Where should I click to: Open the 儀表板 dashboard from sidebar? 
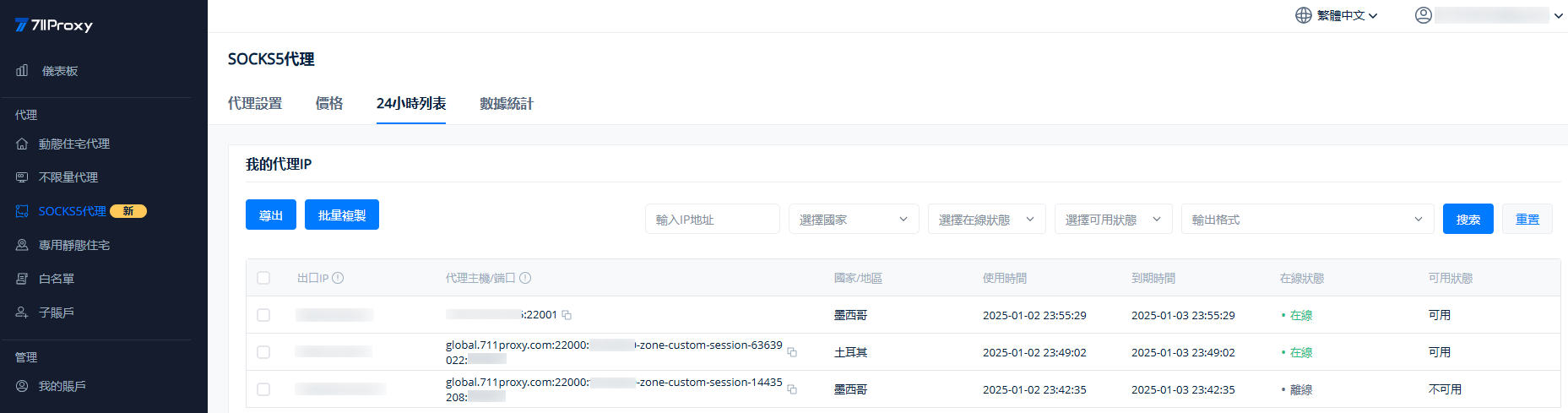pyautogui.click(x=59, y=71)
